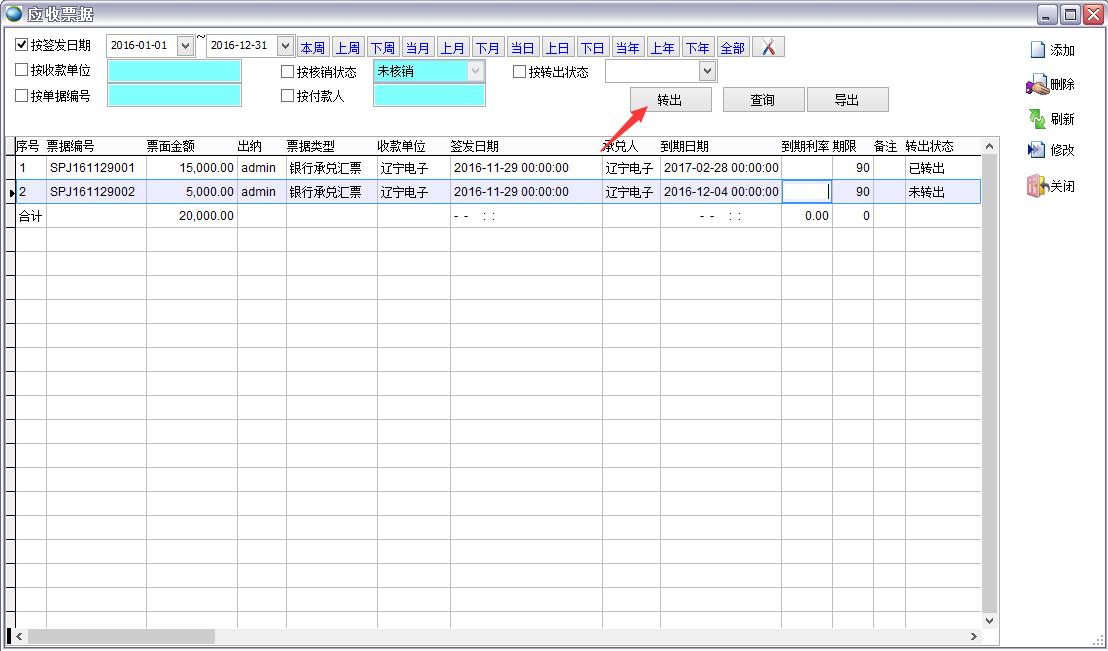This screenshot has height=651, width=1108.
Task: Select the 当年 quick date filter
Action: (628, 48)
